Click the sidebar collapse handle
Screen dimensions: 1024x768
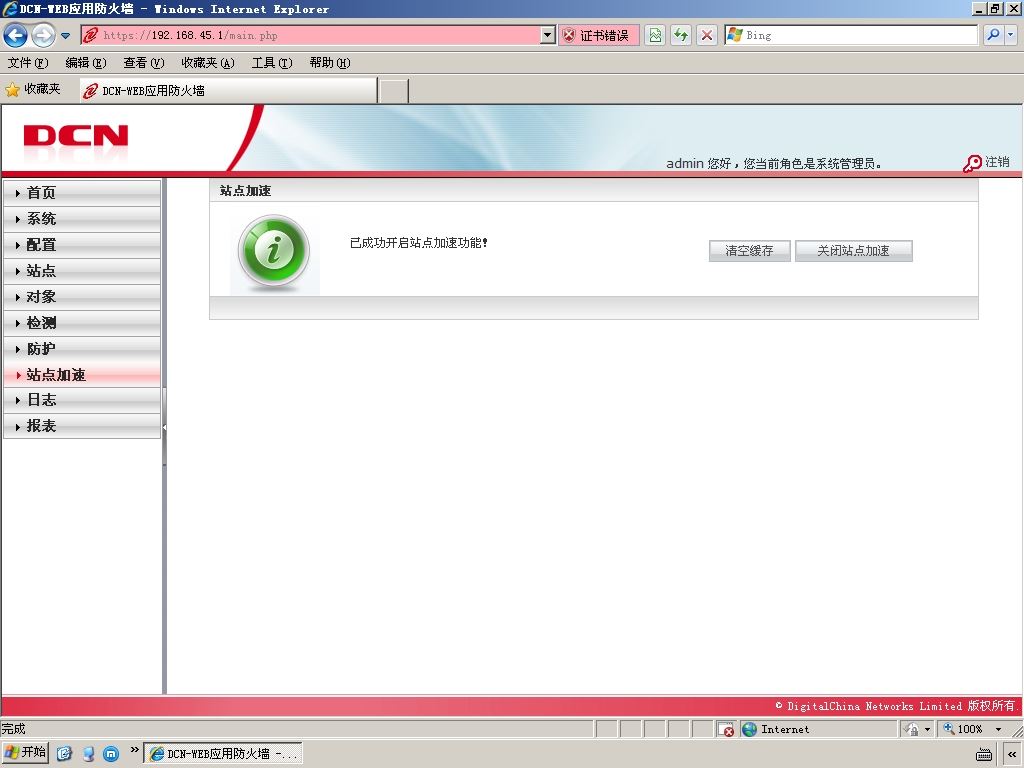[x=165, y=427]
